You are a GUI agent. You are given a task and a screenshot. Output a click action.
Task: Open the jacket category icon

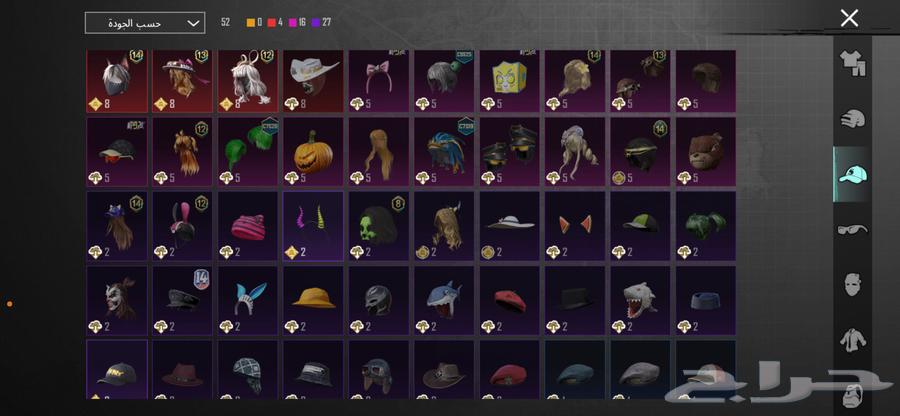point(852,340)
